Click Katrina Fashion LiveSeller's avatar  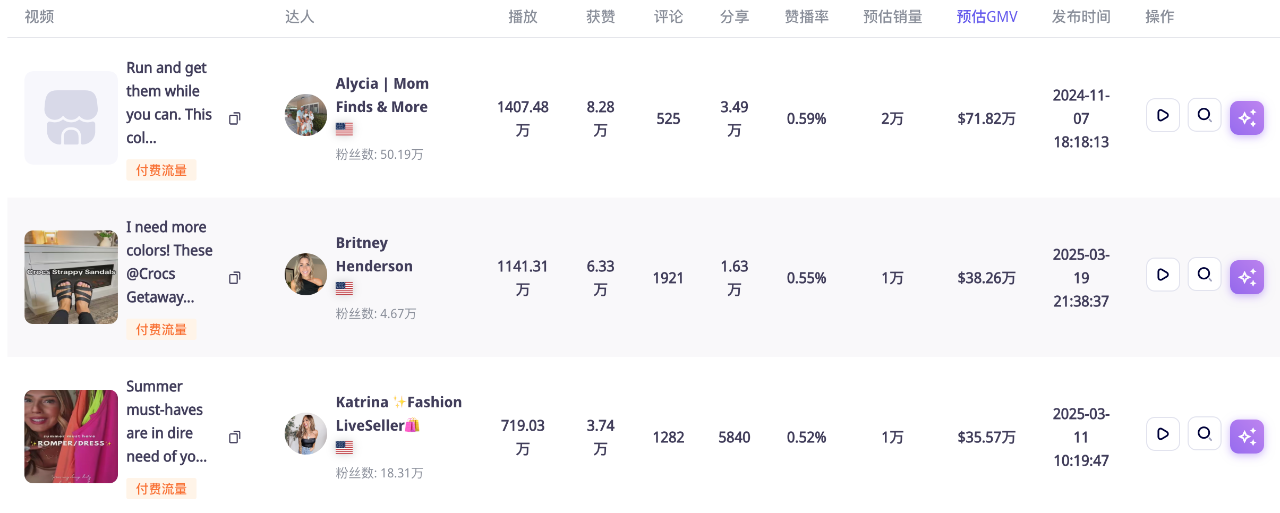point(305,434)
